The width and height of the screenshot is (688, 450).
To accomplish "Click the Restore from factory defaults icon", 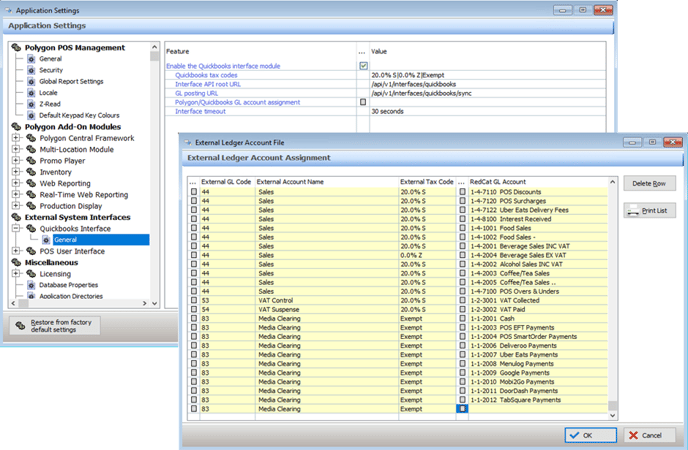I will (x=20, y=325).
